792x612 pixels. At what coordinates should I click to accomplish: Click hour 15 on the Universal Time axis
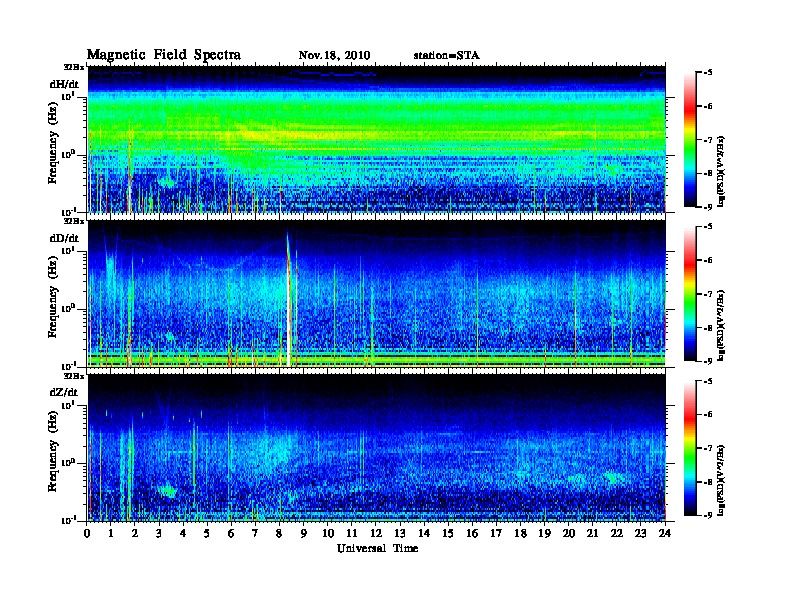pyautogui.click(x=448, y=533)
